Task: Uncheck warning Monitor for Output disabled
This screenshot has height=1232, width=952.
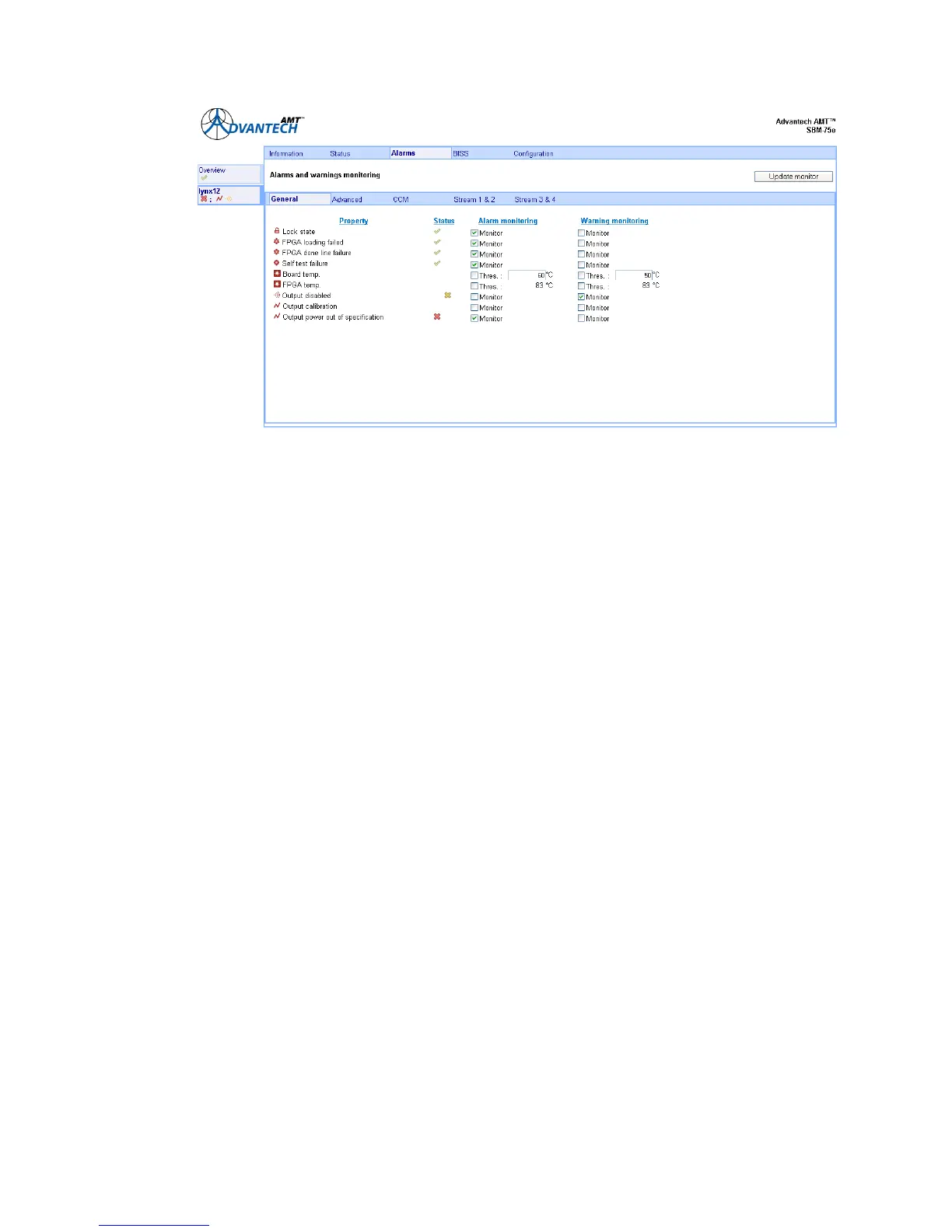Action: coord(581,297)
